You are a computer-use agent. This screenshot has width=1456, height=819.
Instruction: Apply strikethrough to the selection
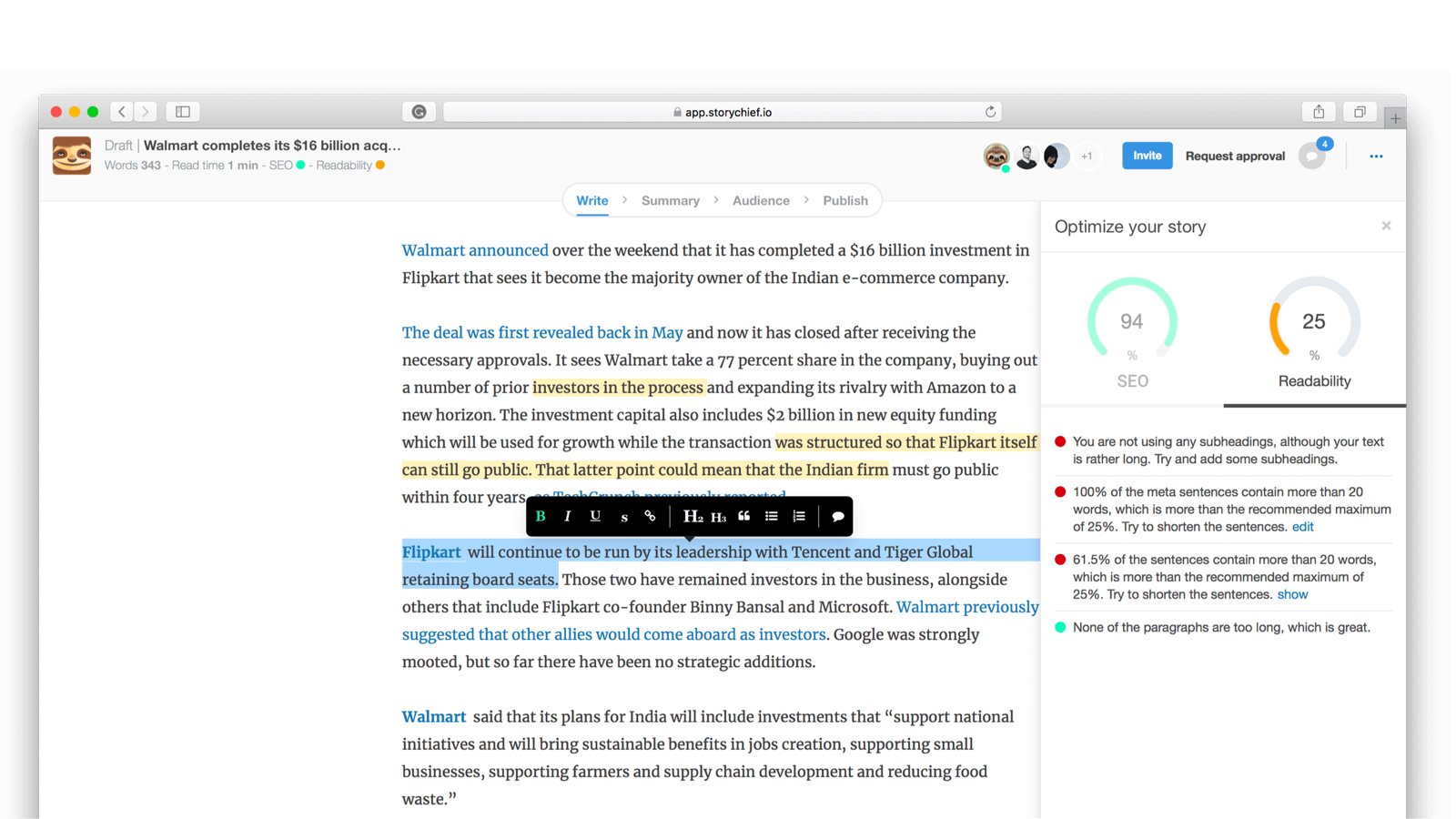624,517
